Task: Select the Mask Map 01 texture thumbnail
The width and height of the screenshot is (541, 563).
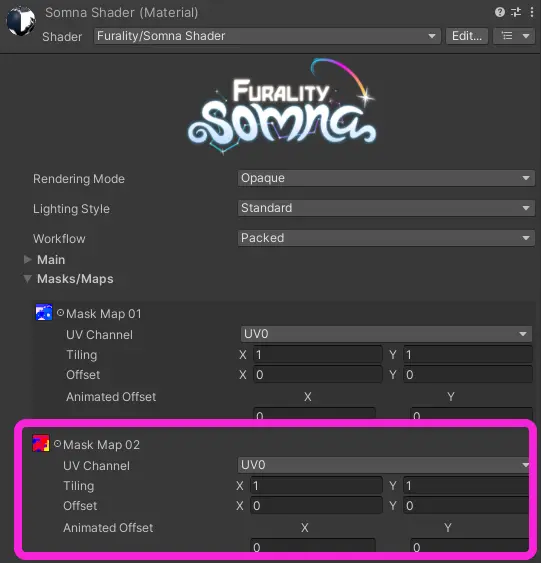Action: pos(44,312)
